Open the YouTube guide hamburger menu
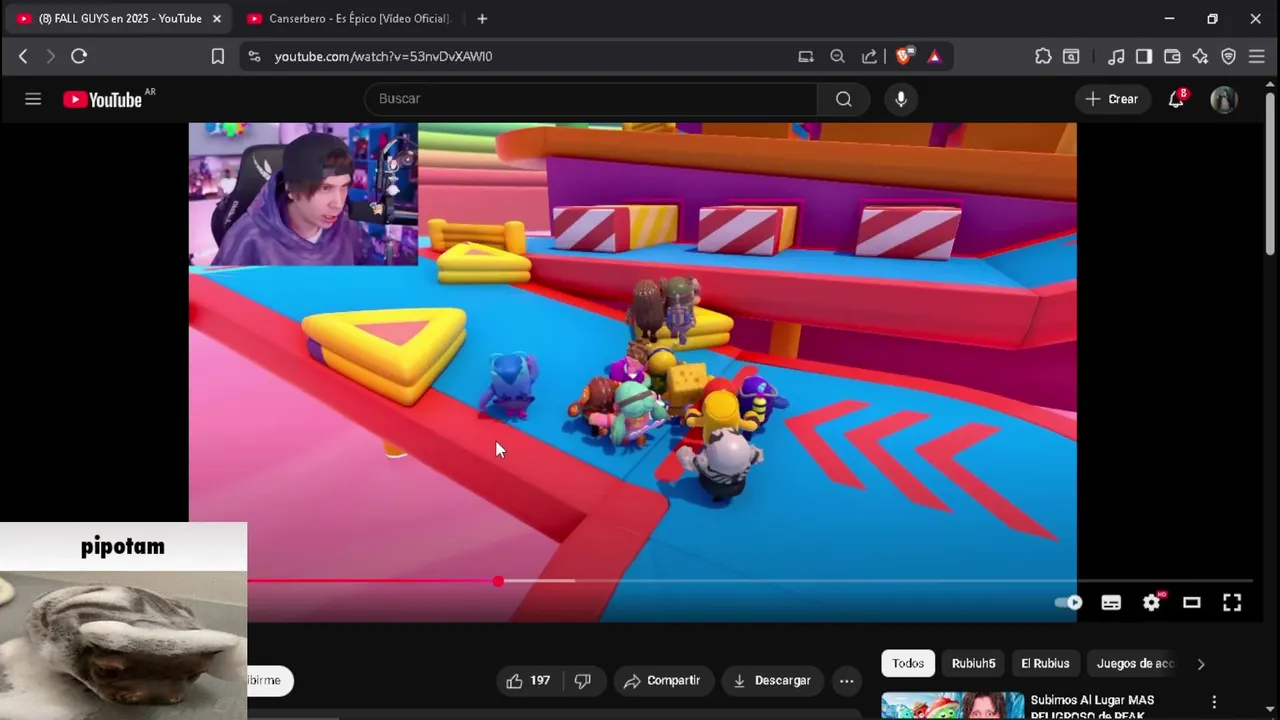The height and width of the screenshot is (720, 1280). pyautogui.click(x=33, y=99)
